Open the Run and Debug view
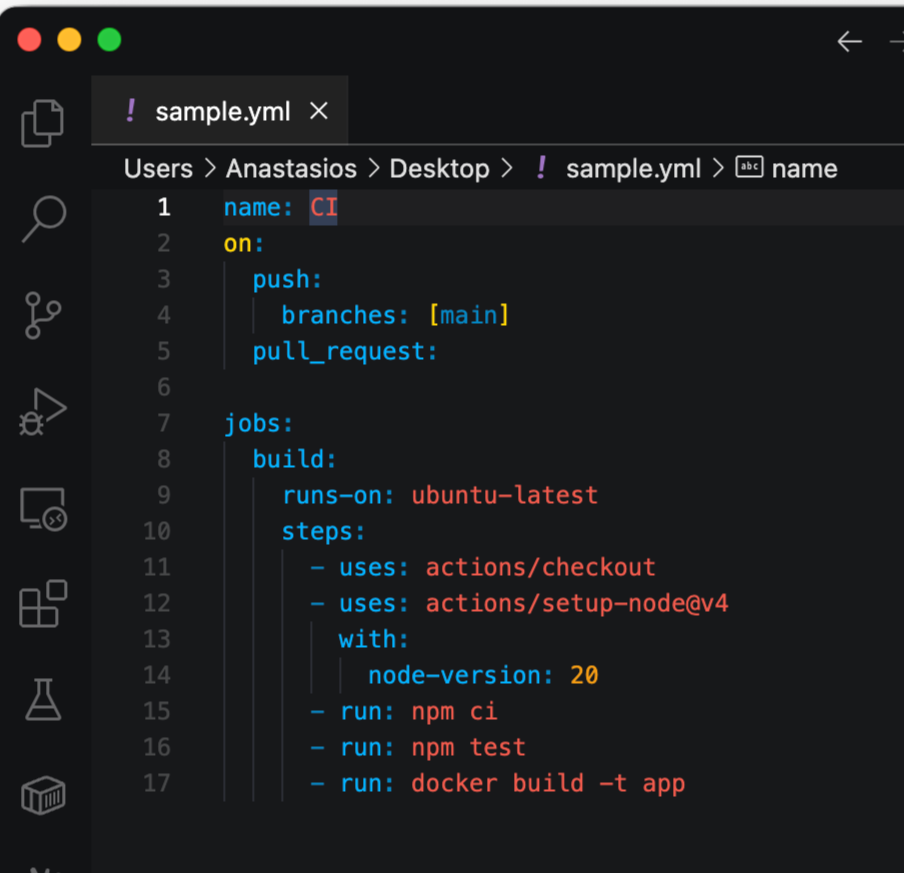 (43, 411)
